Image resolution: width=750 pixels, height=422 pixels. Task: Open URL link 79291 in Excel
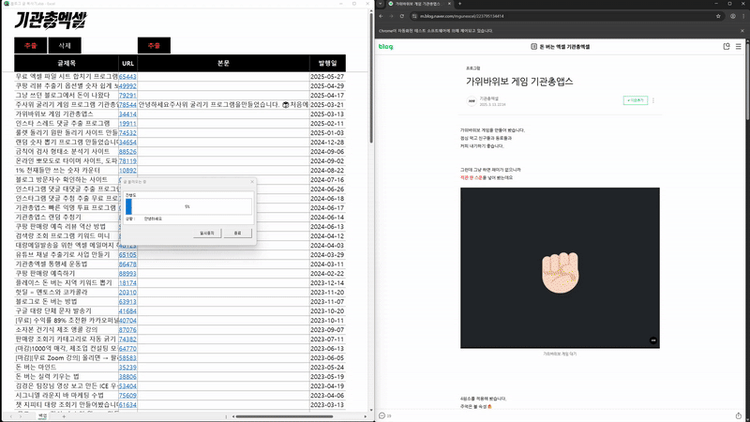coord(128,95)
